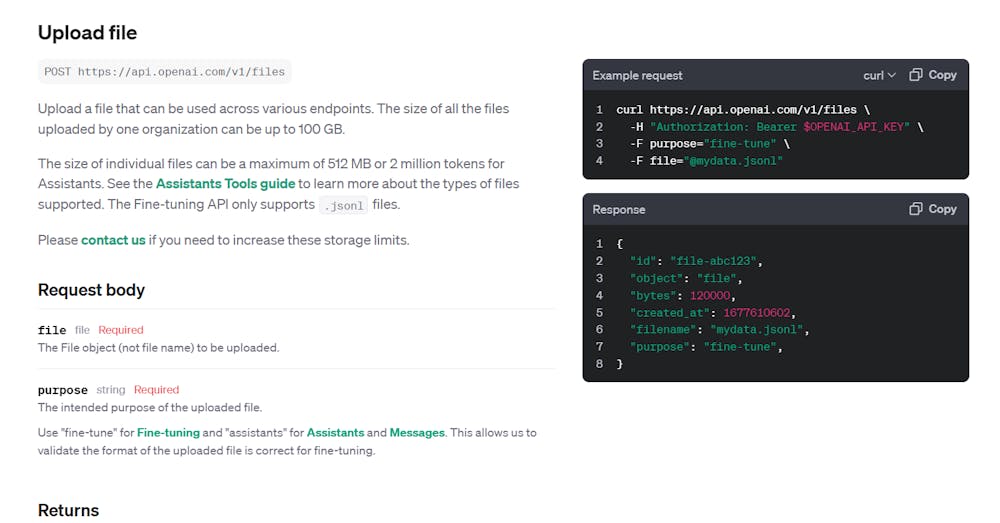Screen dimensions: 1000x523
Task: Click the Authorization header line in request
Action: pos(776,127)
